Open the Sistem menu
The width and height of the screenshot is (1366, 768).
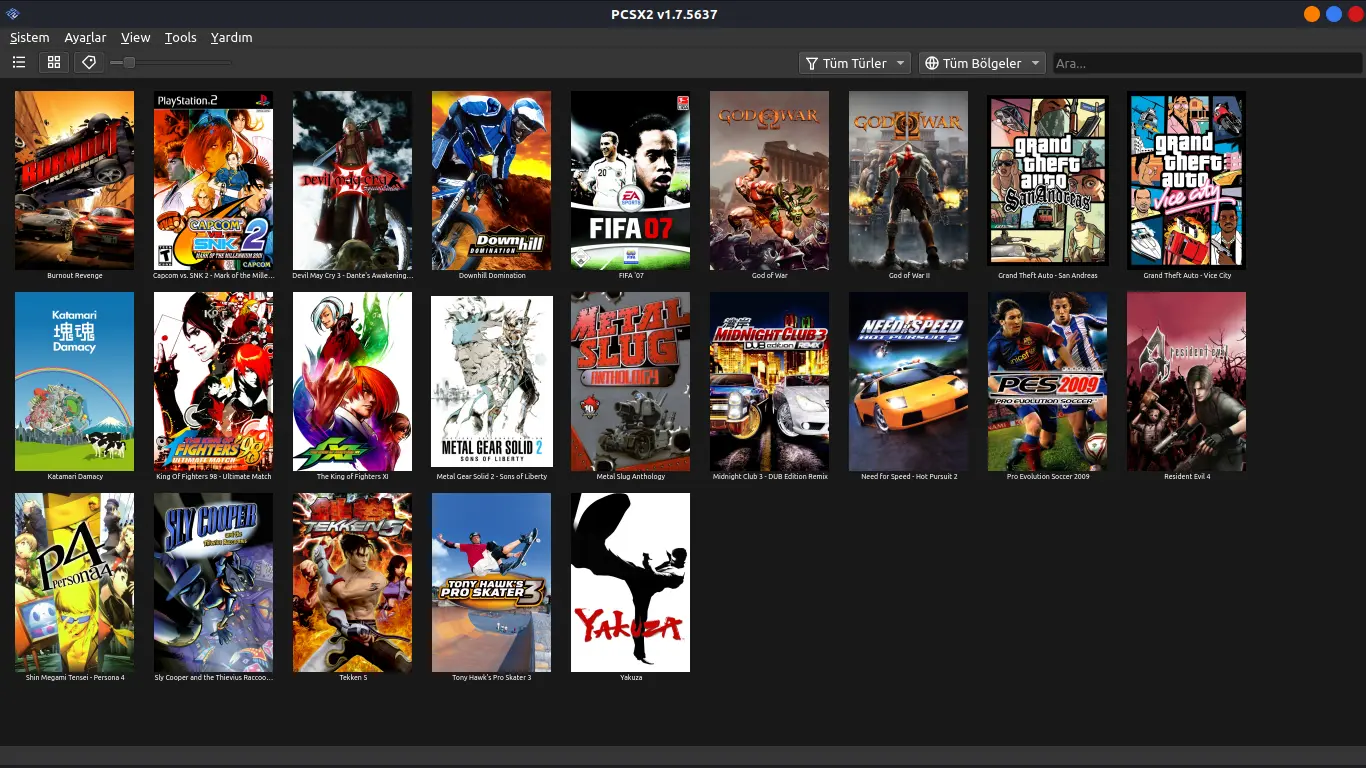[x=30, y=37]
